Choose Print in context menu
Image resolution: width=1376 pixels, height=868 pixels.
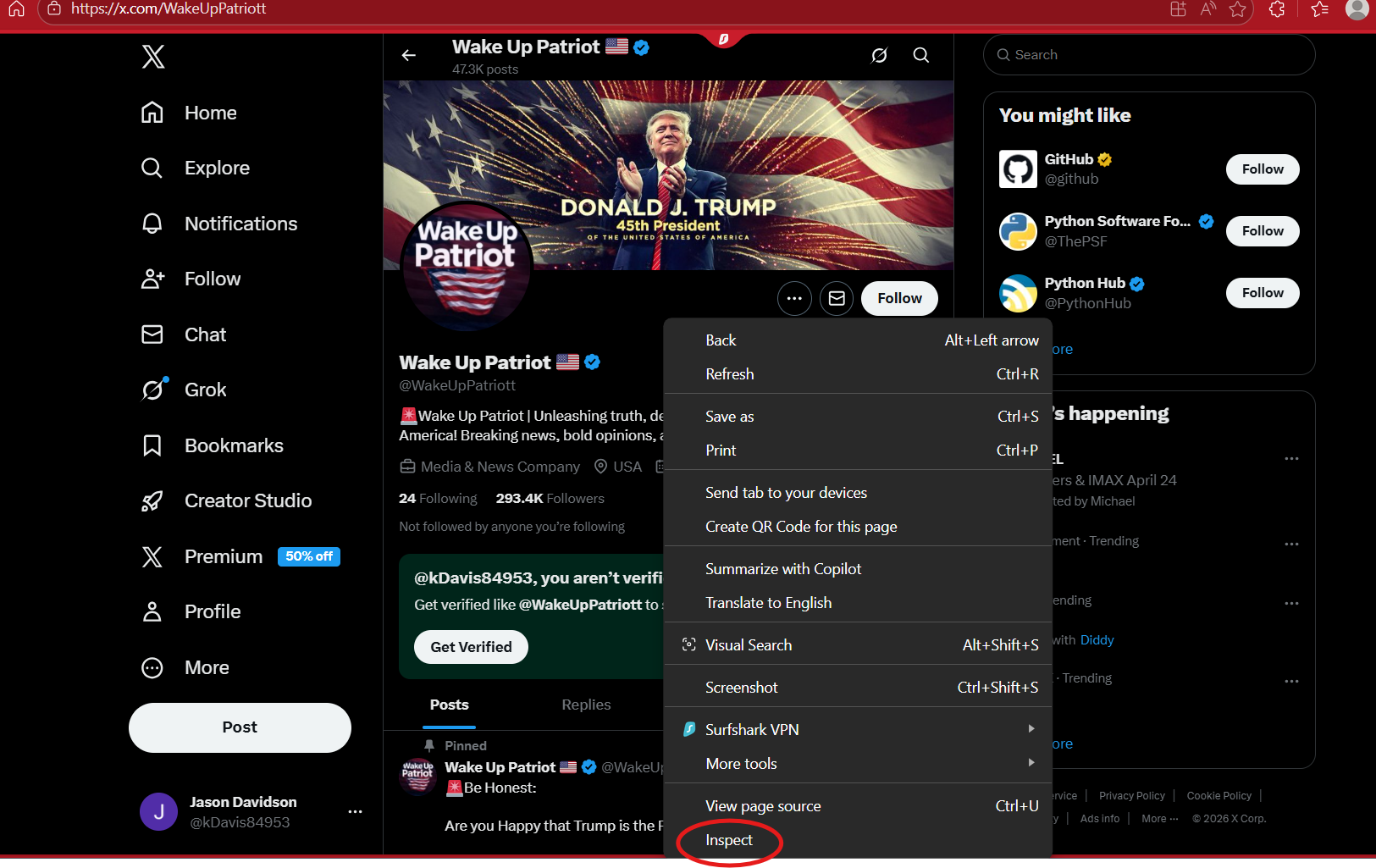click(x=858, y=450)
